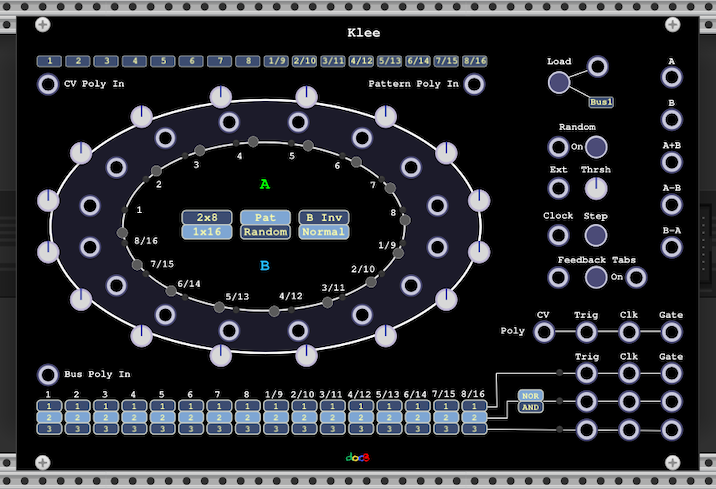Toggle top pattern step 8 button

coord(248,61)
